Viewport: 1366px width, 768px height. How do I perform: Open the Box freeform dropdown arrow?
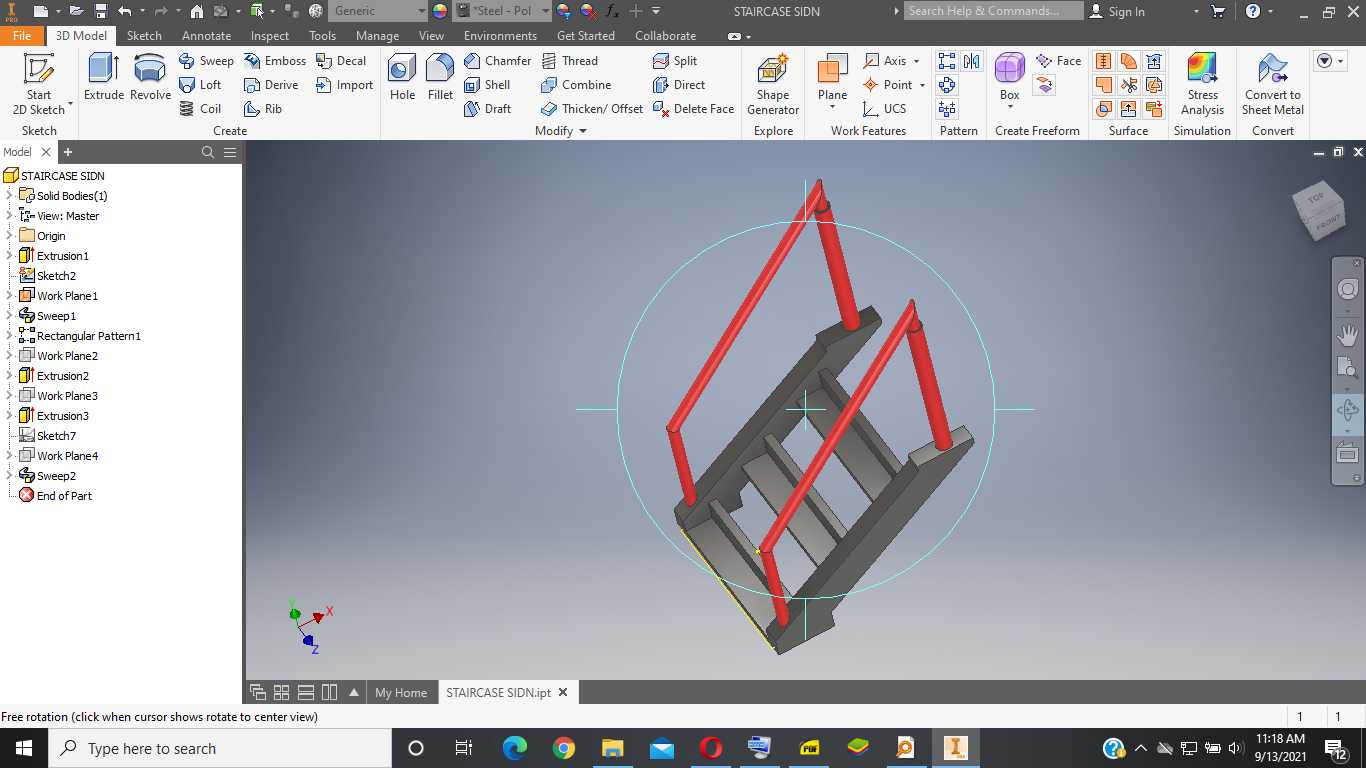(1009, 107)
